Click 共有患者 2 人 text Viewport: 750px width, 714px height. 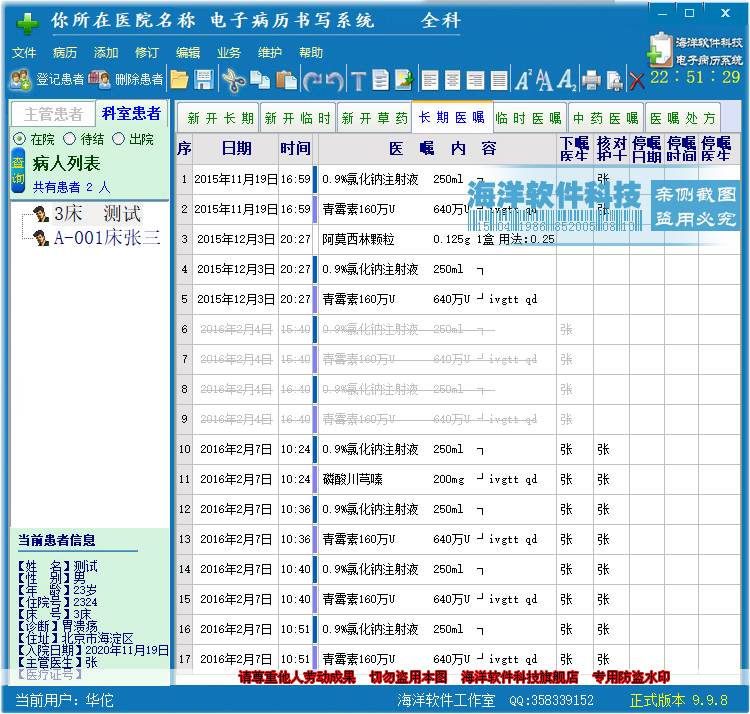[x=71, y=187]
